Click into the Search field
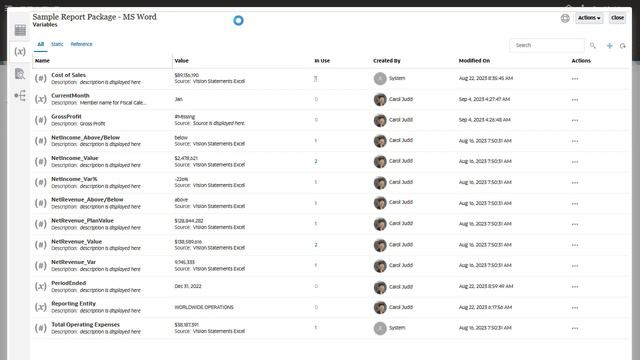 click(547, 45)
